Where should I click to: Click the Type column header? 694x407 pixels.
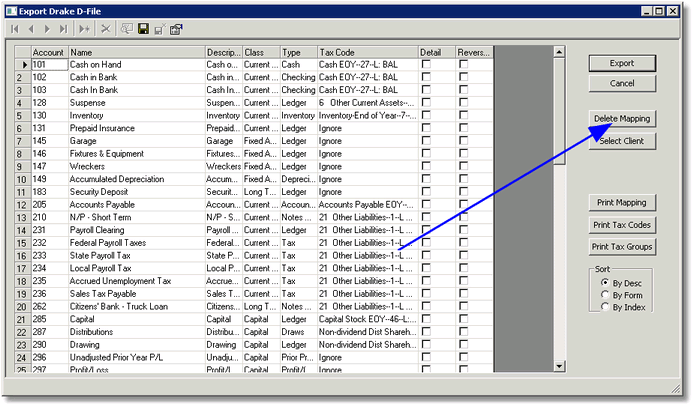tap(299, 52)
